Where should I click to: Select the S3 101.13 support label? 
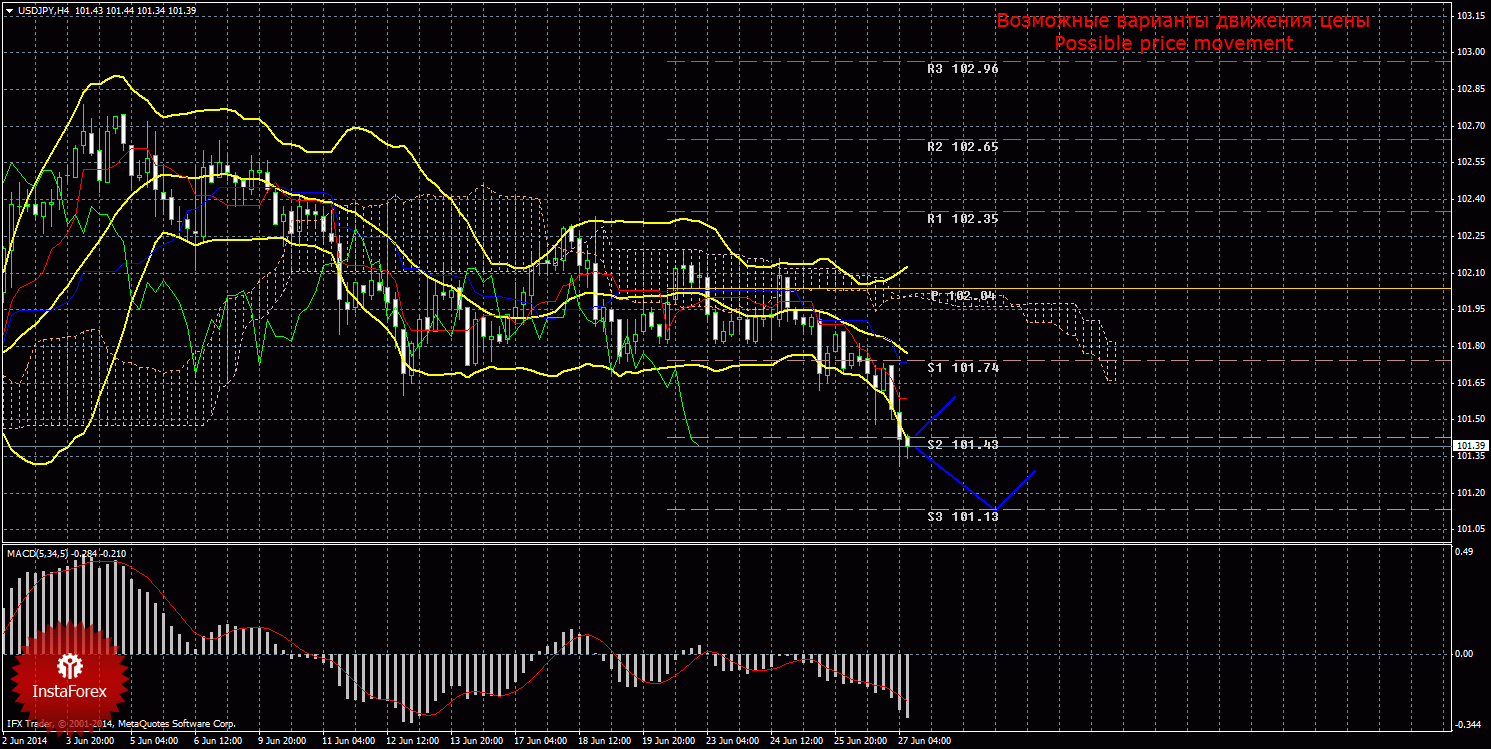pyautogui.click(x=963, y=516)
